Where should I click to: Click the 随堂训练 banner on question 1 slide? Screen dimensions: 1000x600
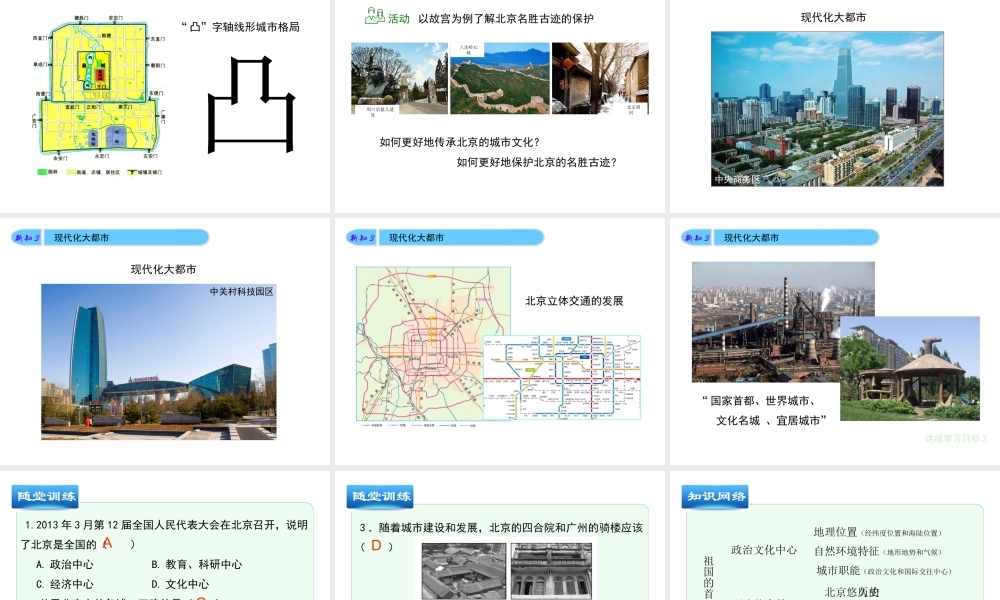[46, 496]
